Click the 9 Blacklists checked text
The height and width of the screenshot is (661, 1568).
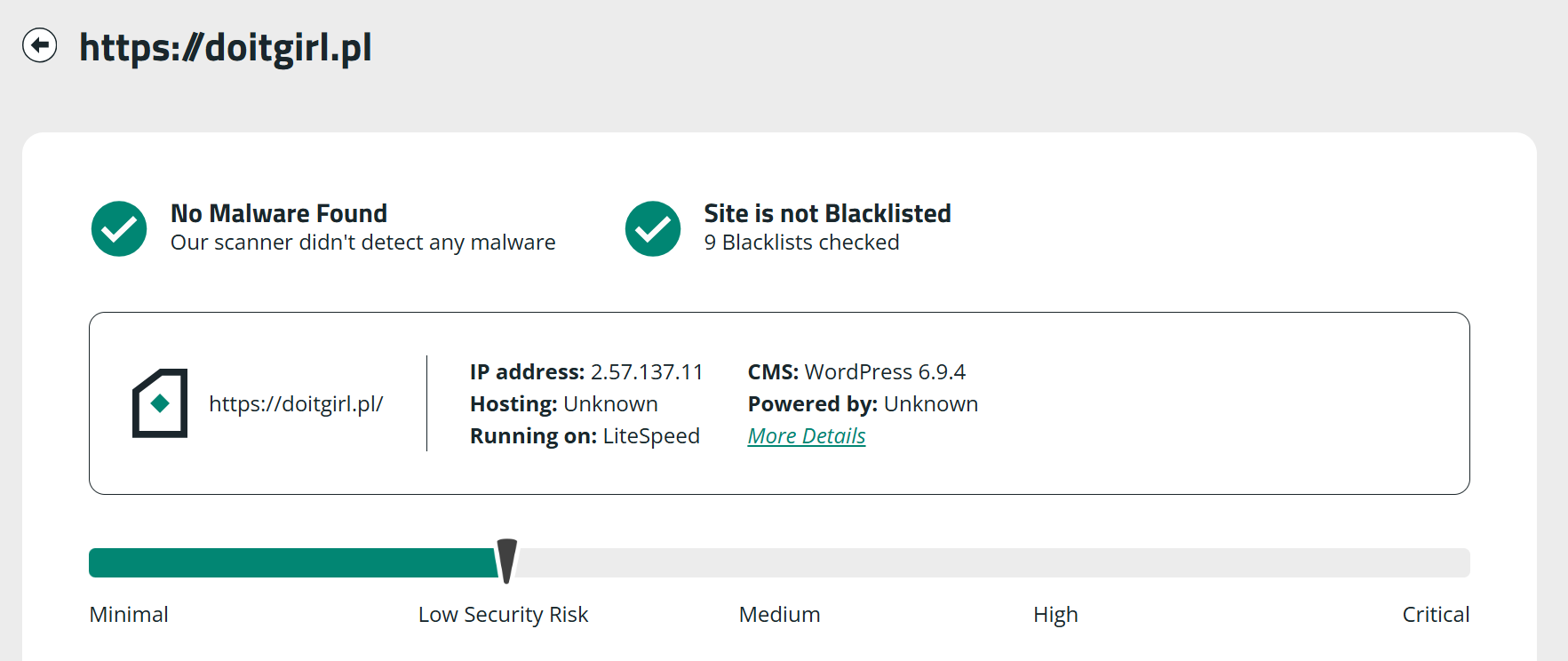(x=801, y=243)
